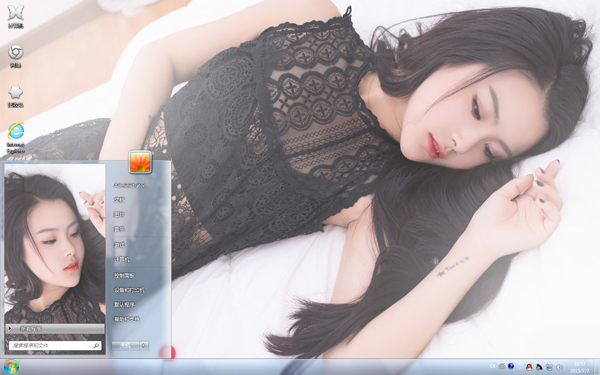Image resolution: width=600 pixels, height=375 pixels.
Task: Open the QQ penguin tray icon
Action: pos(529,367)
